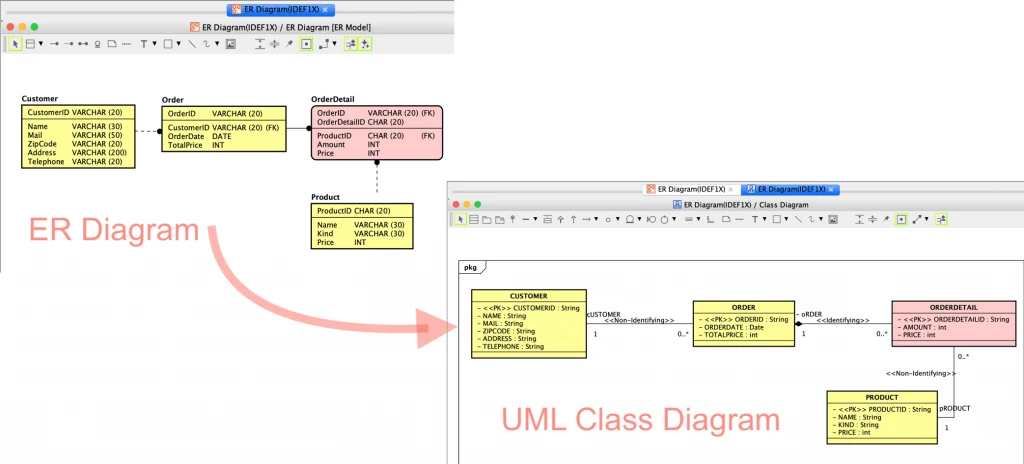1024x464 pixels.
Task: Toggle the green arrows-with-person button in ER toolbar
Action: [x=351, y=44]
